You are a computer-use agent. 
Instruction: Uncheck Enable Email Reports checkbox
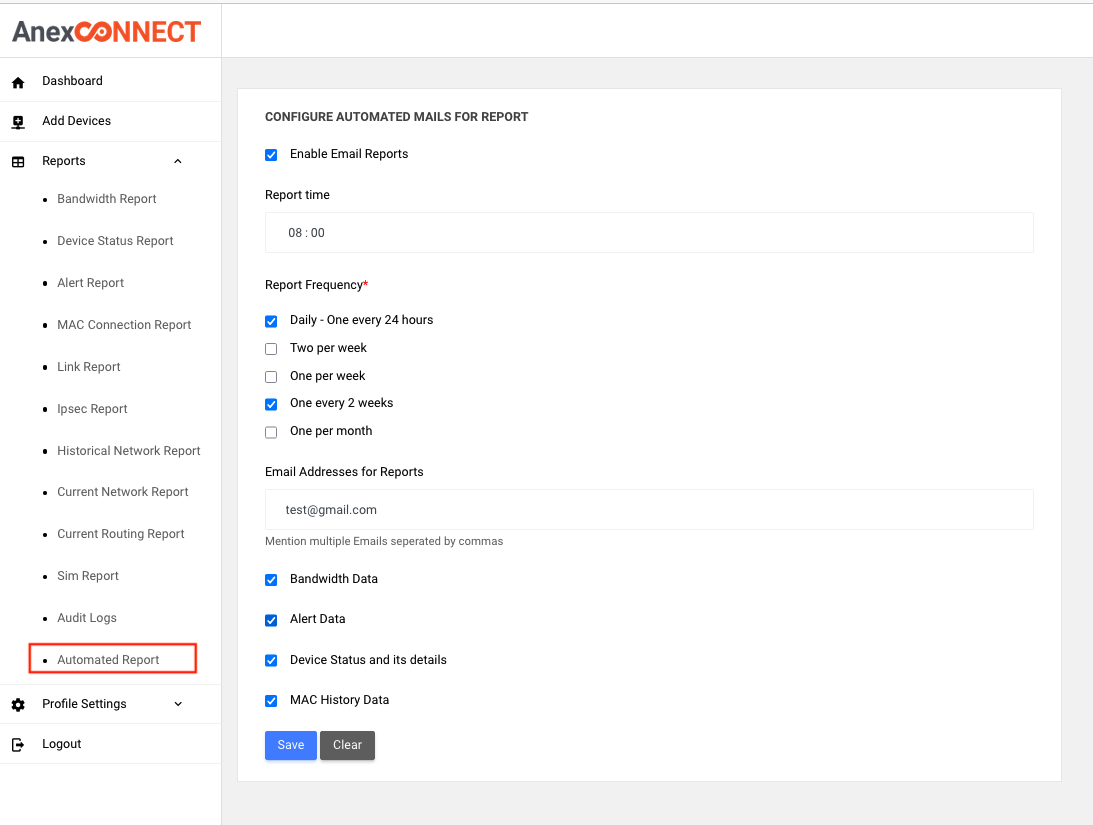click(271, 155)
